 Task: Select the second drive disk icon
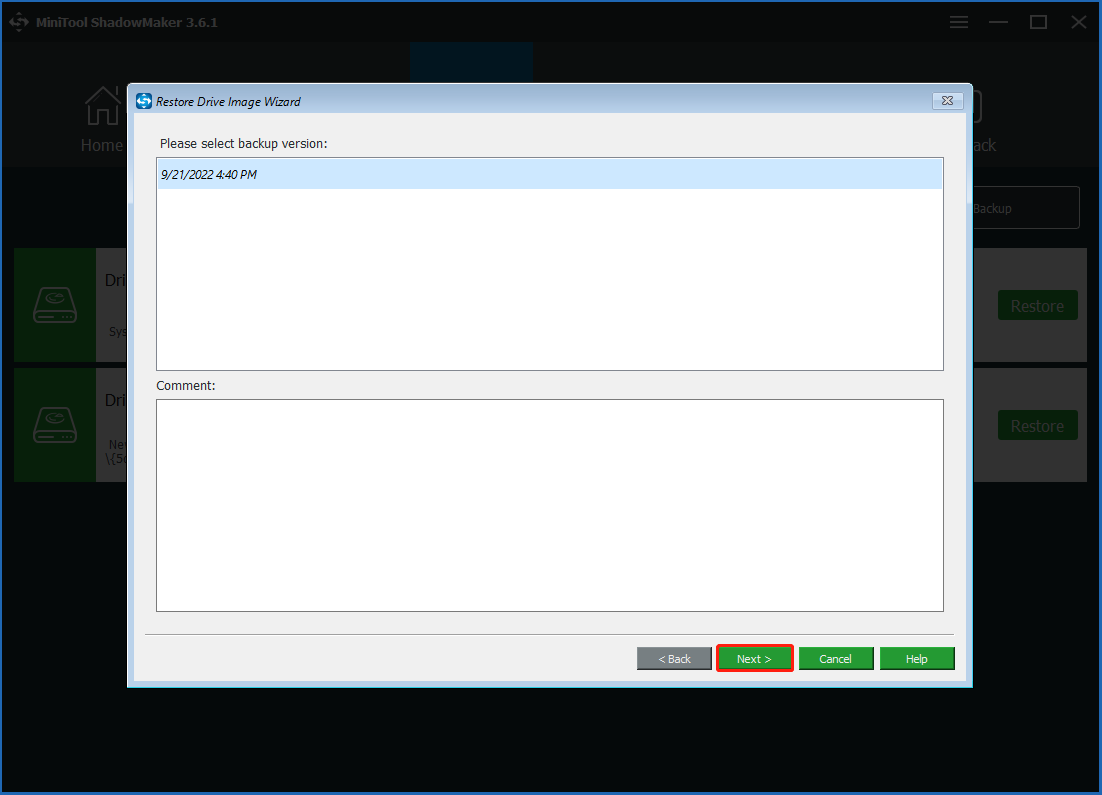point(54,425)
